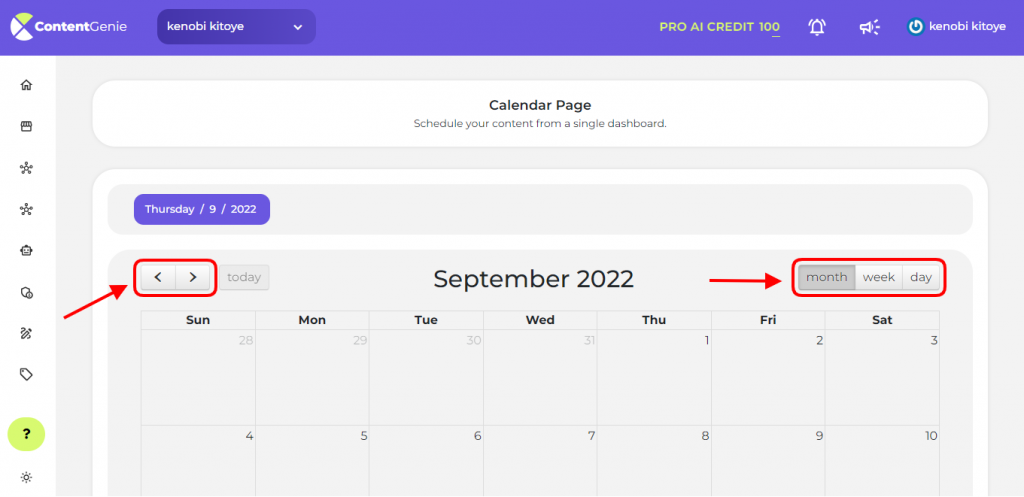Expand the kenobi kitoye workspace dropdown
The width and height of the screenshot is (1024, 497).
point(236,27)
